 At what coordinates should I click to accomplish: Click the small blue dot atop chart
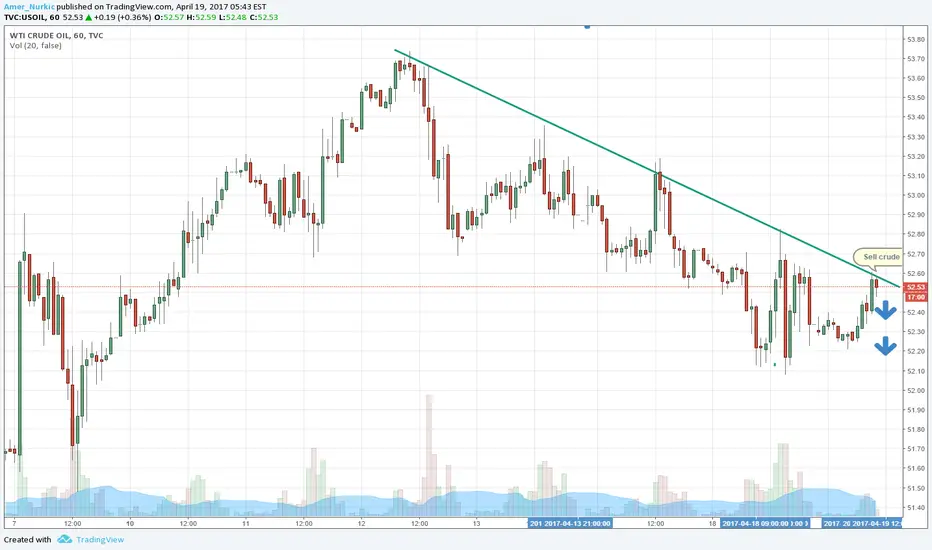click(587, 26)
